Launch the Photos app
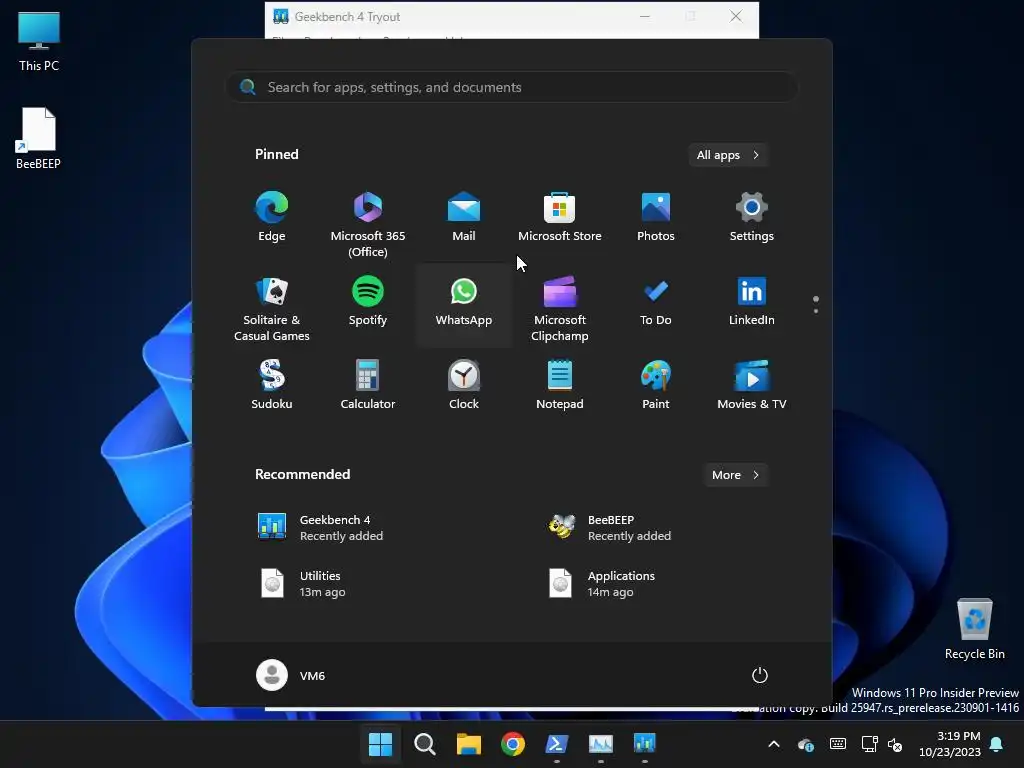 coord(656,218)
